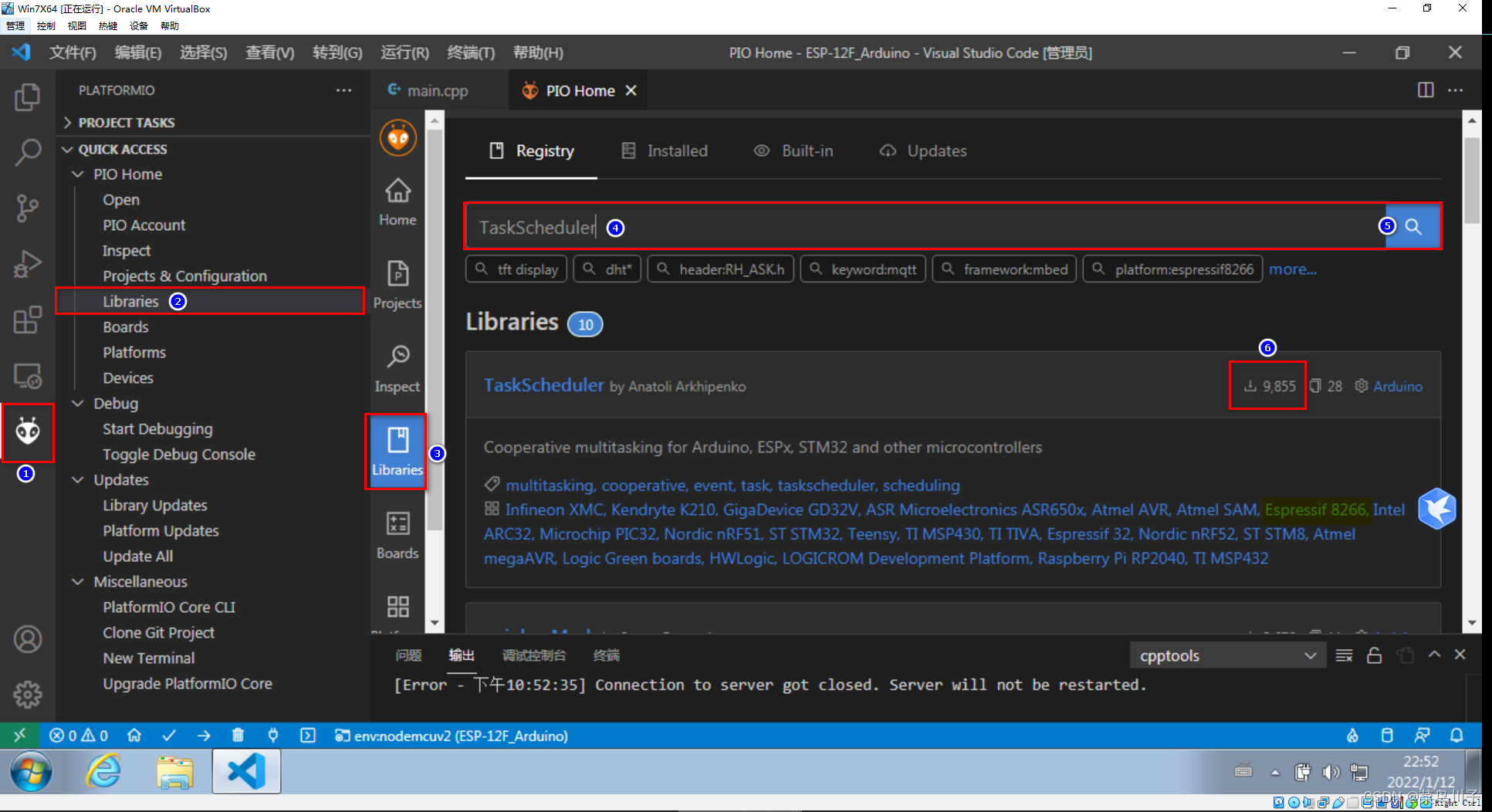Open more... search filter suggestions
The width and height of the screenshot is (1492, 812).
1292,269
